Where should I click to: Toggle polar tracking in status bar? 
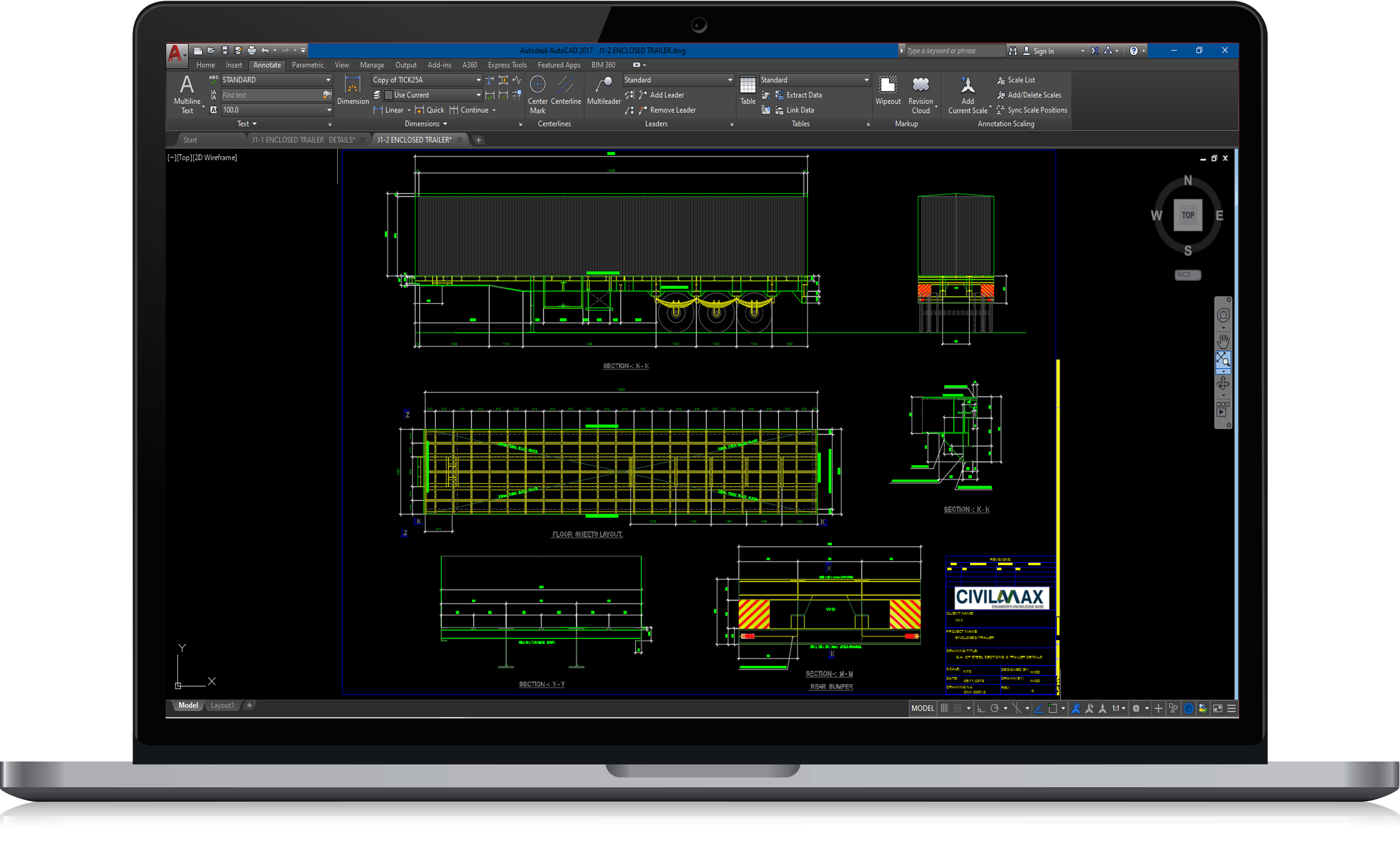[995, 708]
